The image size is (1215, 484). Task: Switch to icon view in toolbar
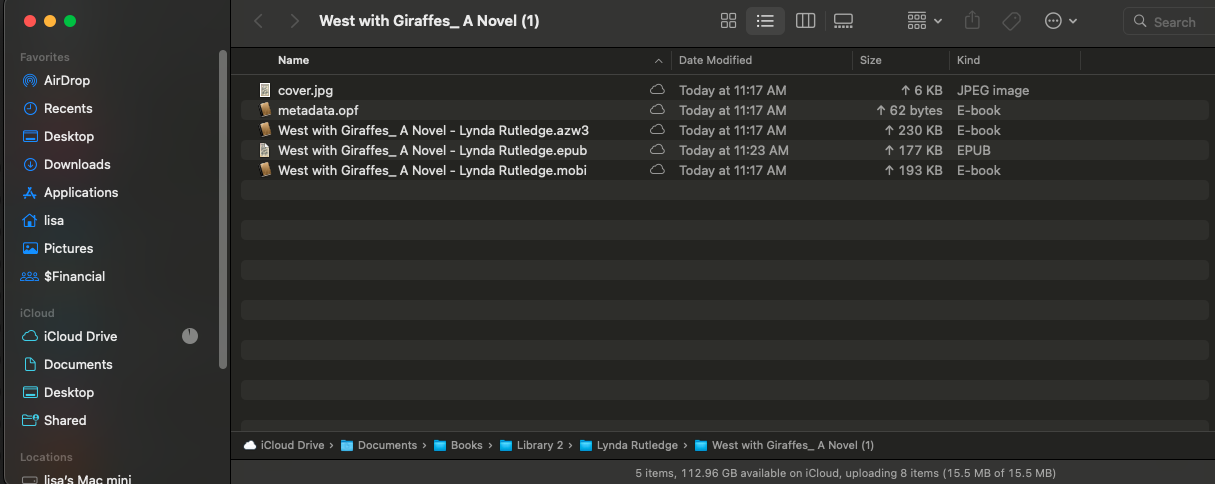(729, 21)
